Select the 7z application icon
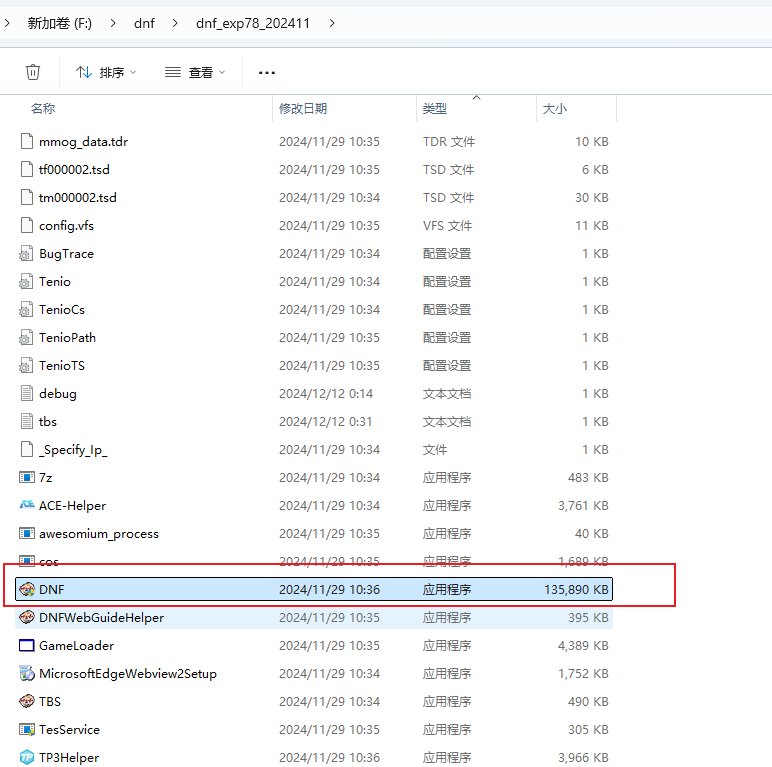Image resolution: width=772 pixels, height=767 pixels. [x=27, y=478]
